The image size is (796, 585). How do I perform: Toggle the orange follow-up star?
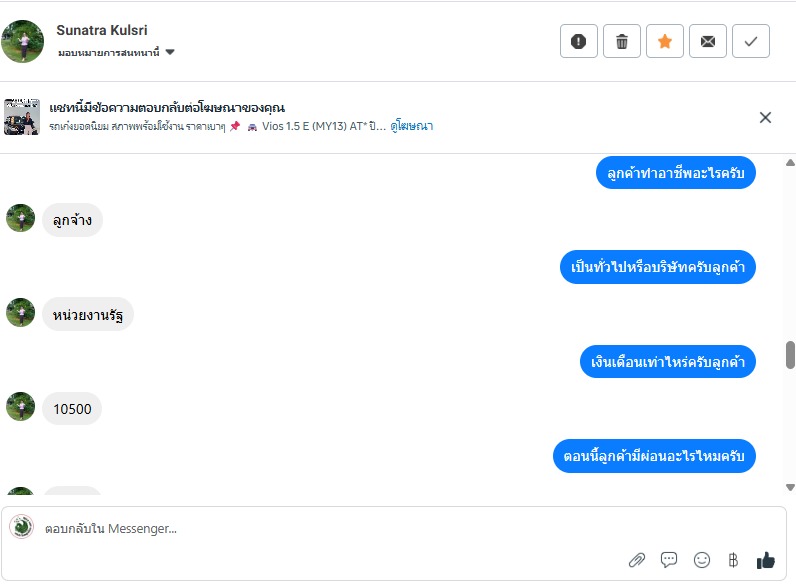pos(665,41)
